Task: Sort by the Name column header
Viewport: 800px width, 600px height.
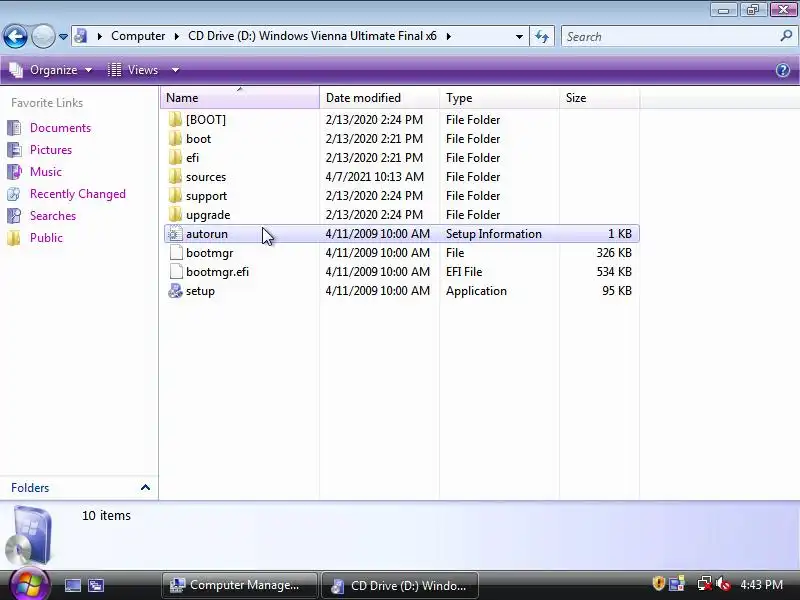Action: point(240,98)
